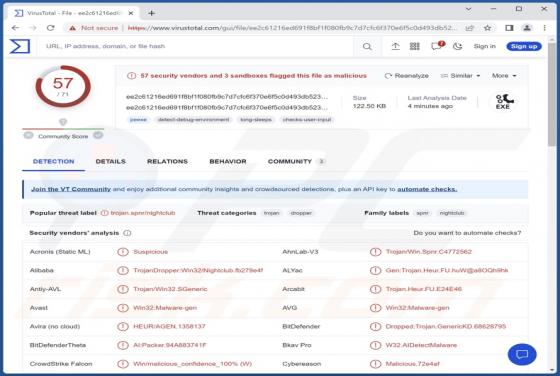Expand the More dropdown
Screen dimensions: 560x376
click(504, 76)
